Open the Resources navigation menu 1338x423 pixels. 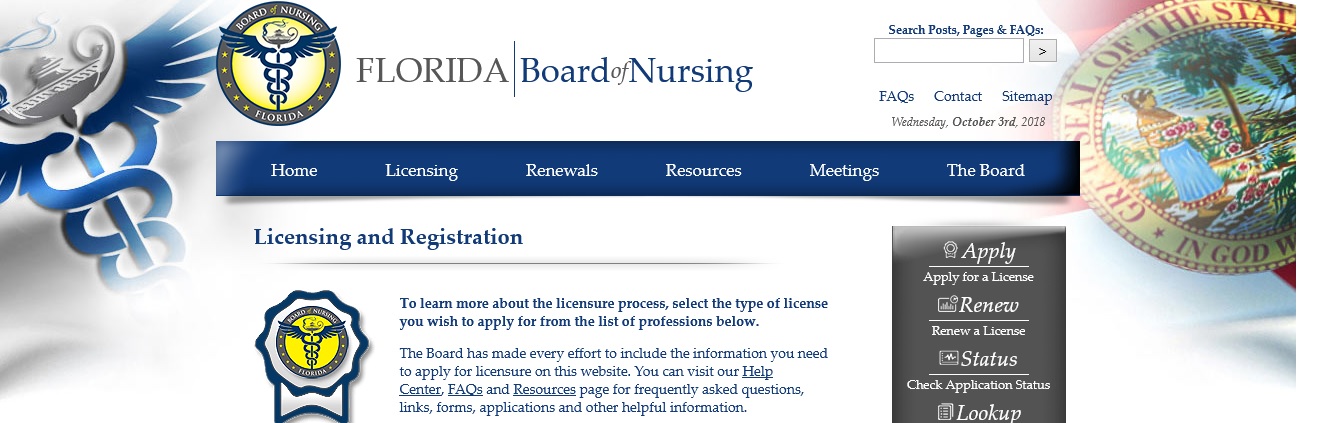point(703,170)
